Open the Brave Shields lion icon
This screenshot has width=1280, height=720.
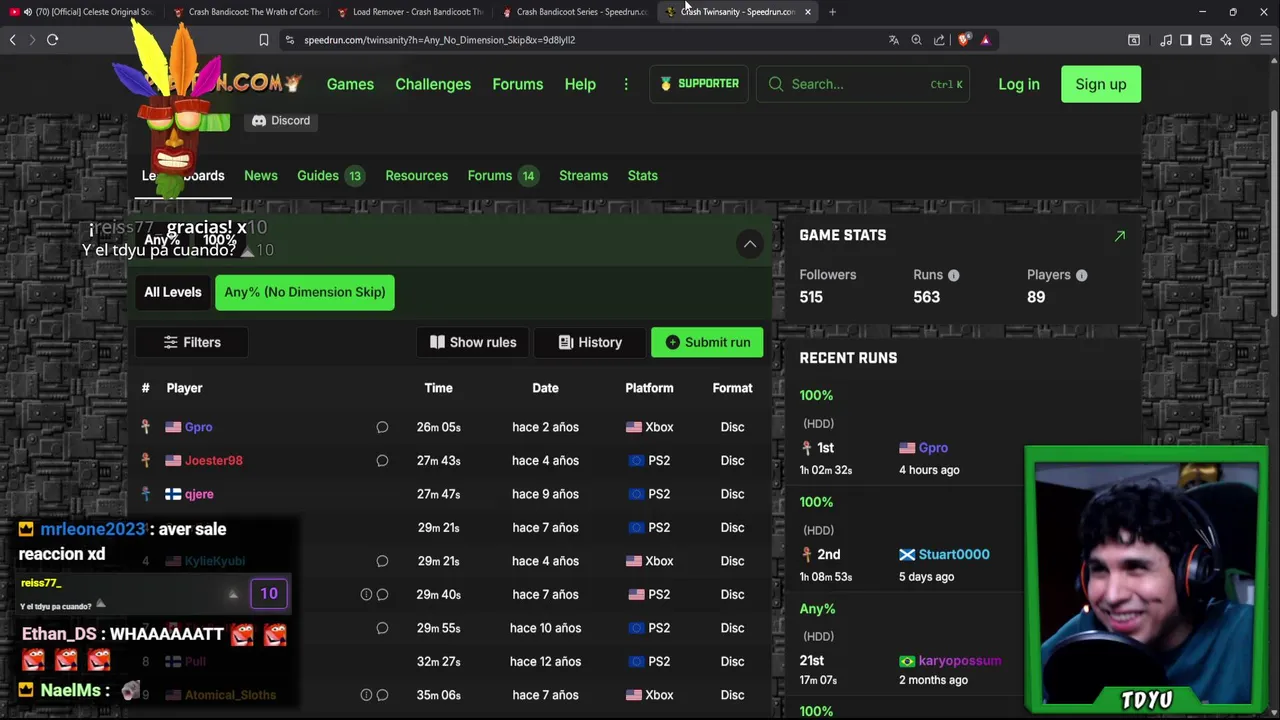click(964, 40)
